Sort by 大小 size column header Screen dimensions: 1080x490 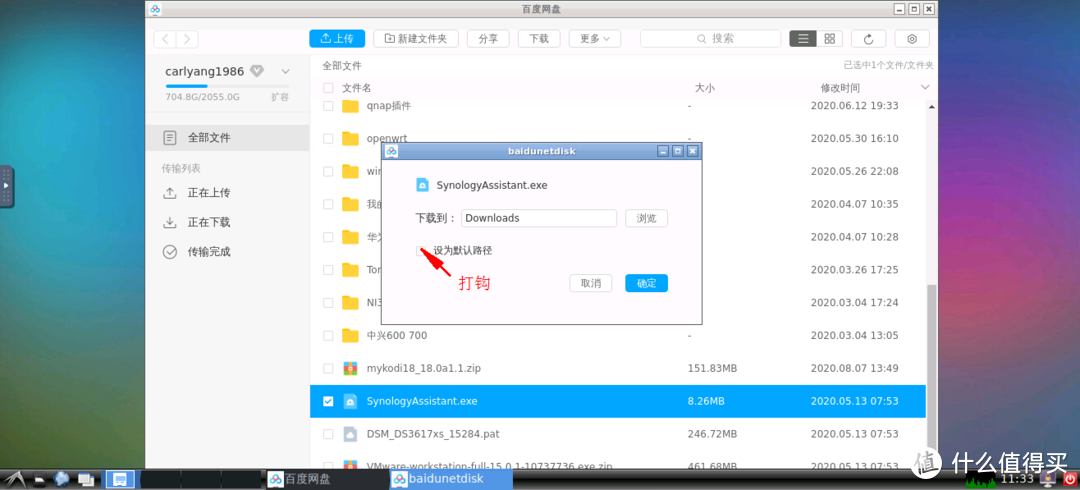tap(705, 88)
